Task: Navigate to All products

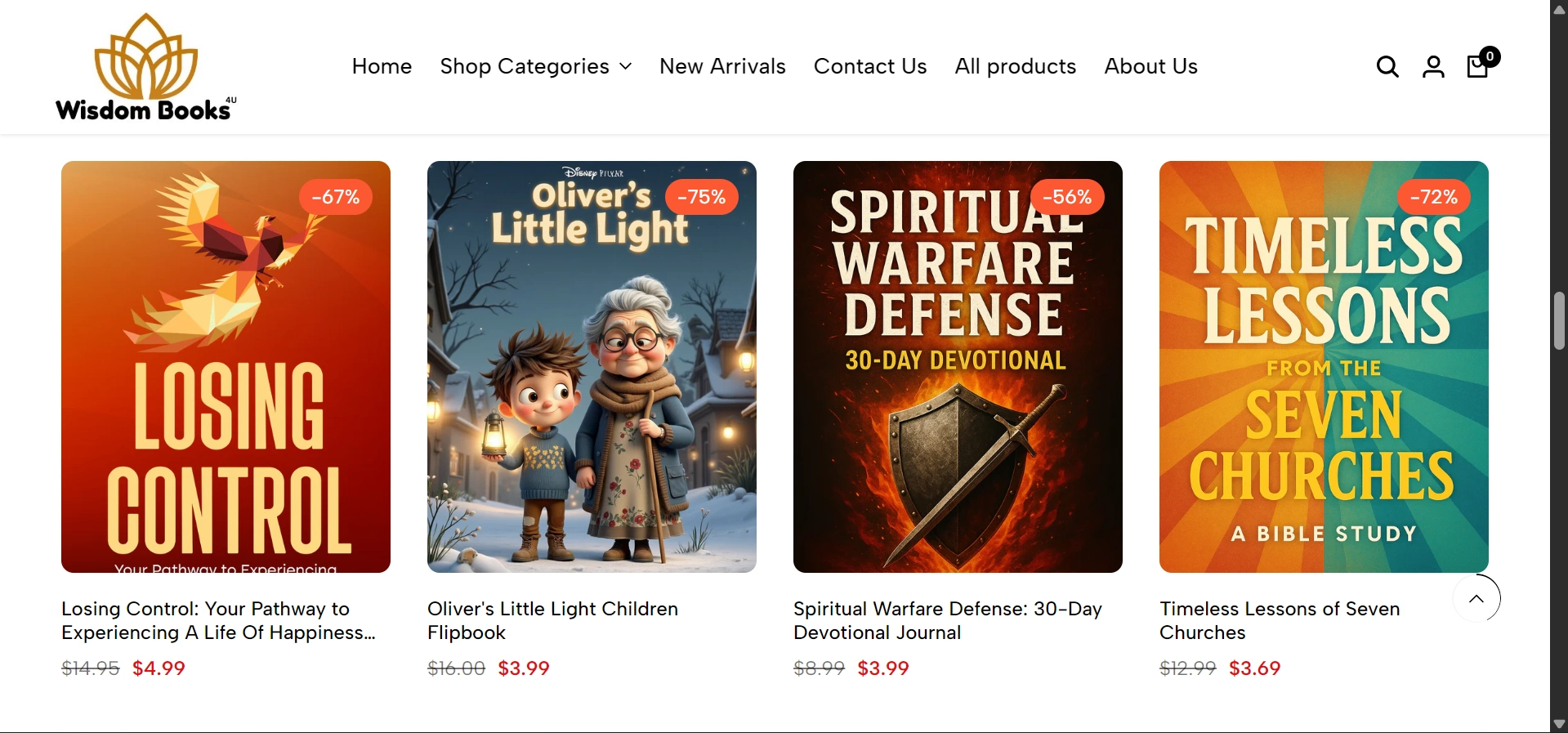Action: pos(1015,66)
